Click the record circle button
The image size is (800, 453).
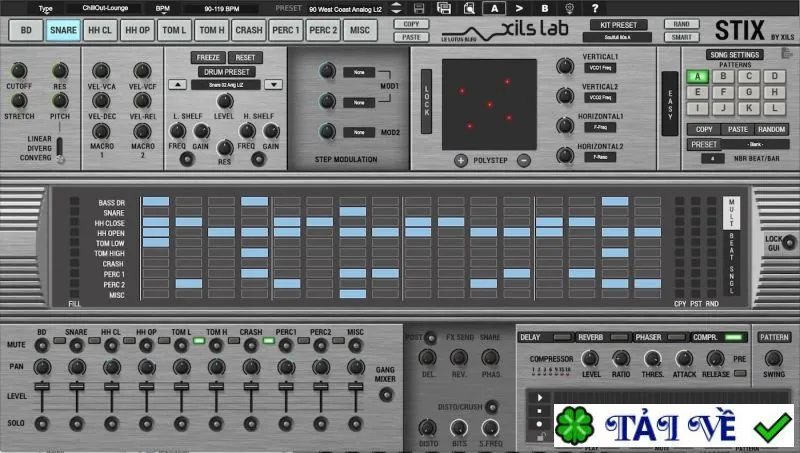[x=540, y=424]
